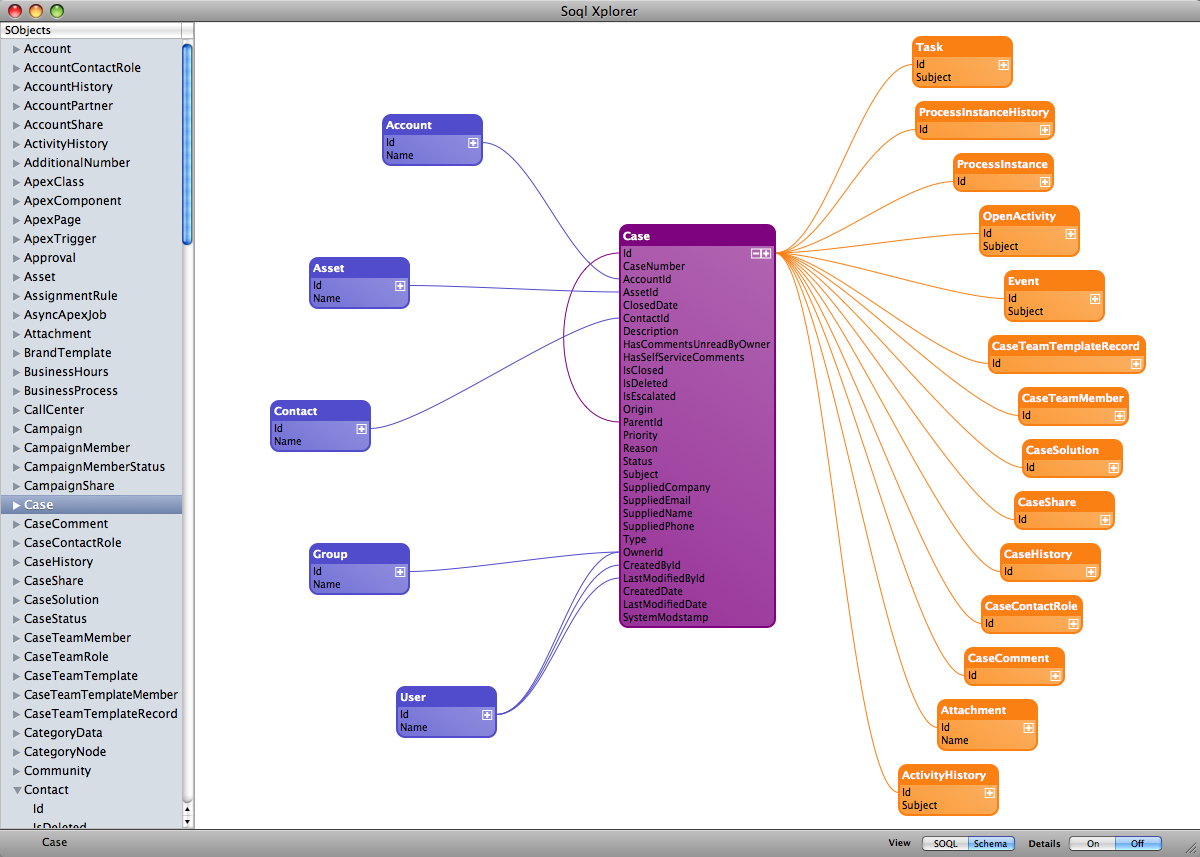Screen dimensions: 1200x857
Task: Select the Id field under Contact
Action: (38, 809)
